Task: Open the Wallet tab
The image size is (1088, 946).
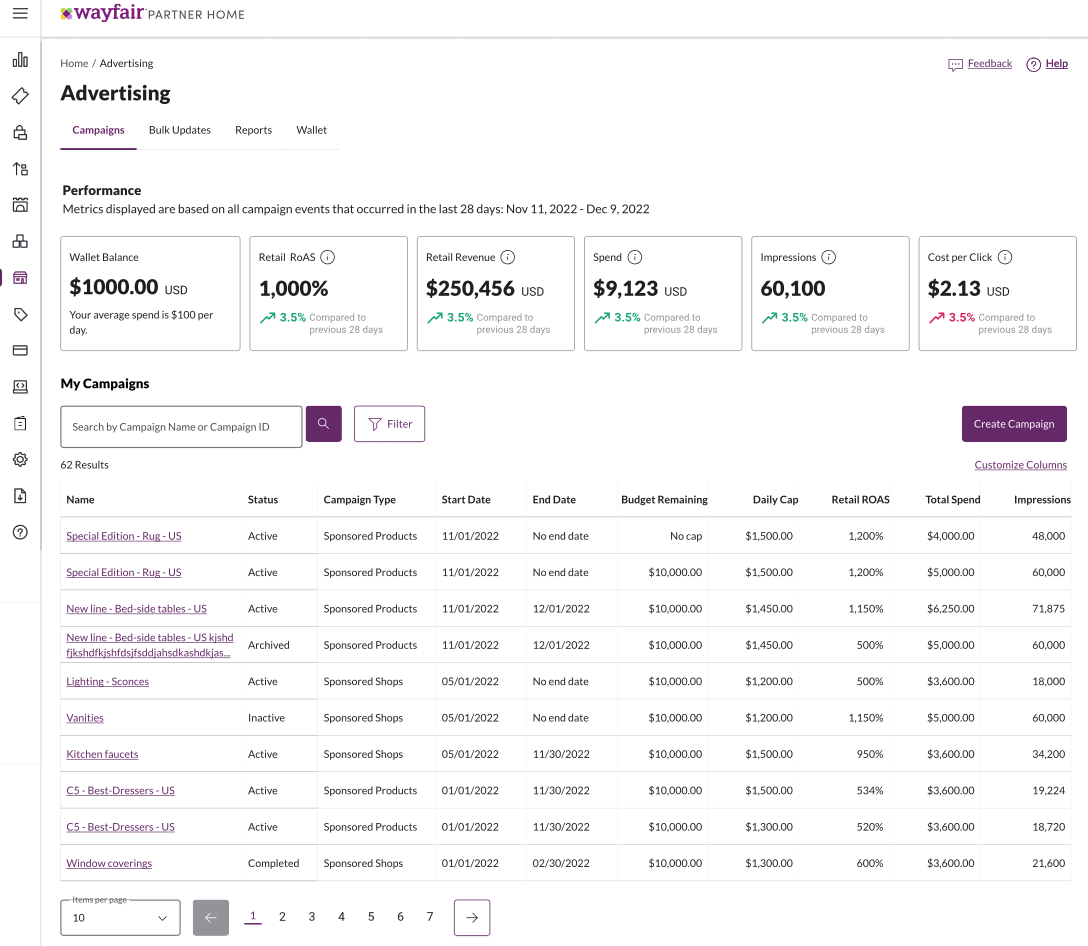Action: pyautogui.click(x=312, y=130)
